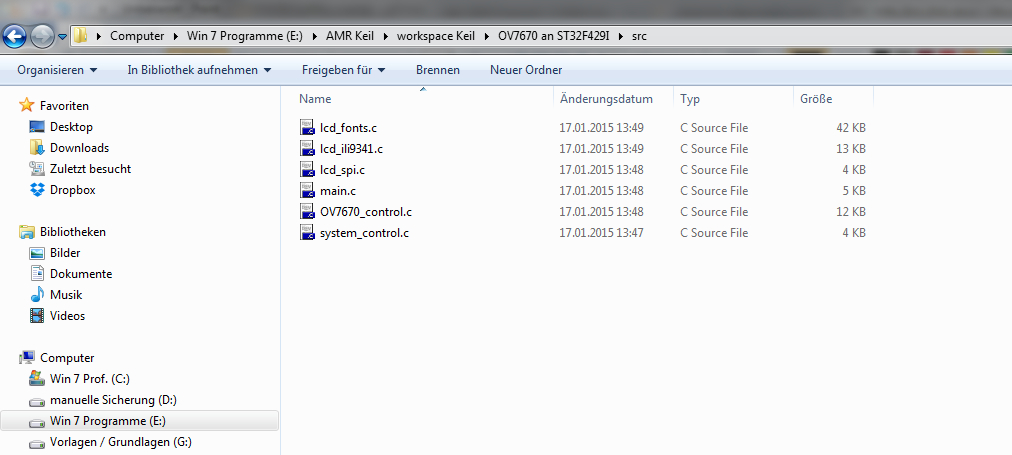Open drive Win 7 Programme (E:) in sidebar
The height and width of the screenshot is (455, 1012).
(108, 421)
